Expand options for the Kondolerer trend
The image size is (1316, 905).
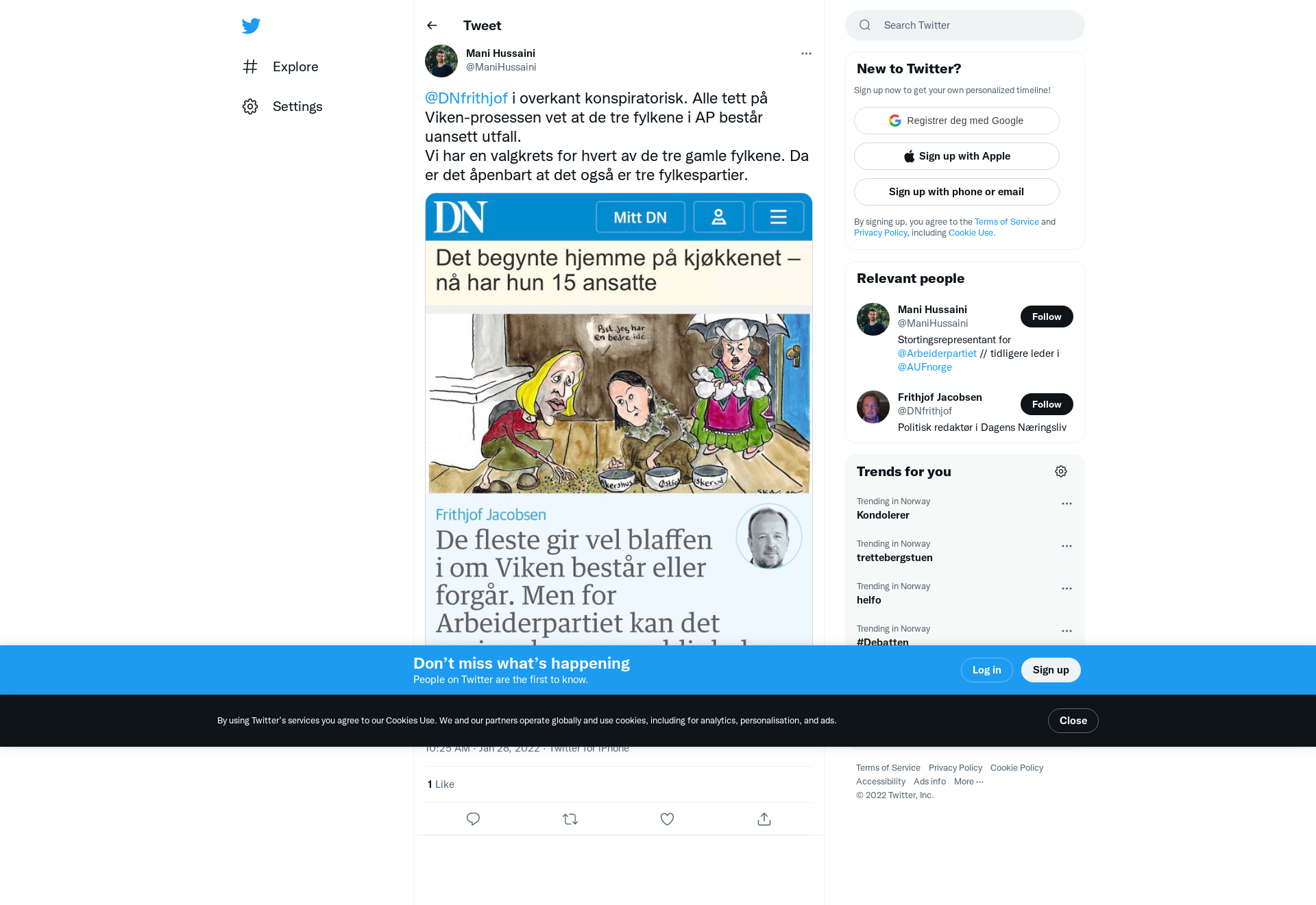(x=1067, y=504)
